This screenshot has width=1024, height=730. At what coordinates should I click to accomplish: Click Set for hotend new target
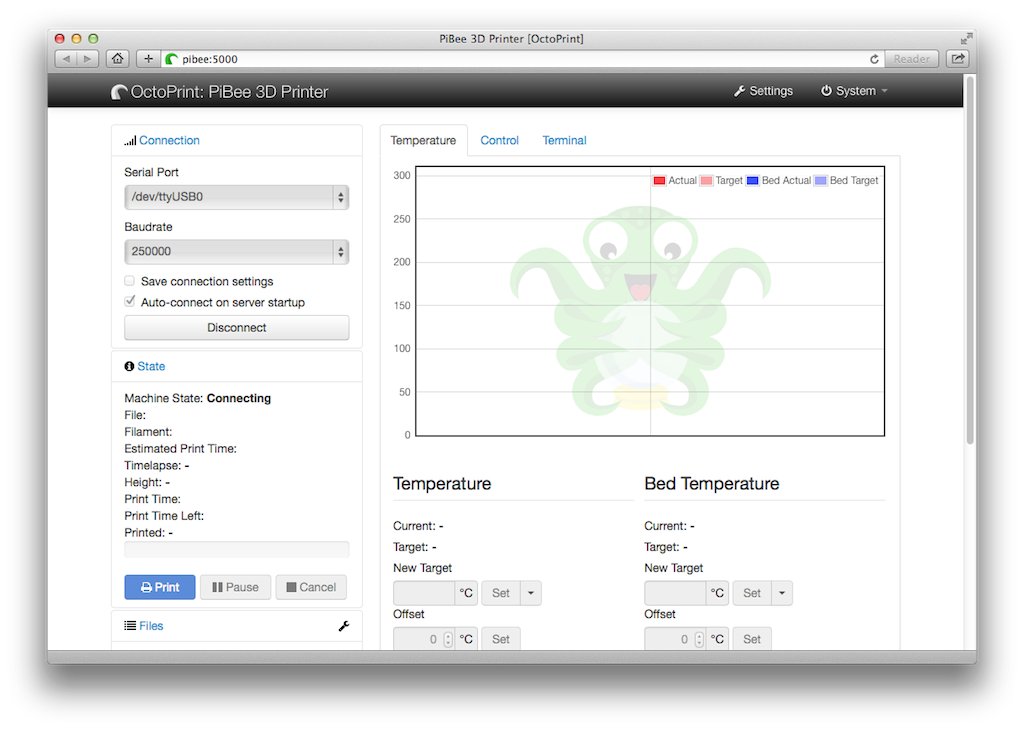coord(501,593)
